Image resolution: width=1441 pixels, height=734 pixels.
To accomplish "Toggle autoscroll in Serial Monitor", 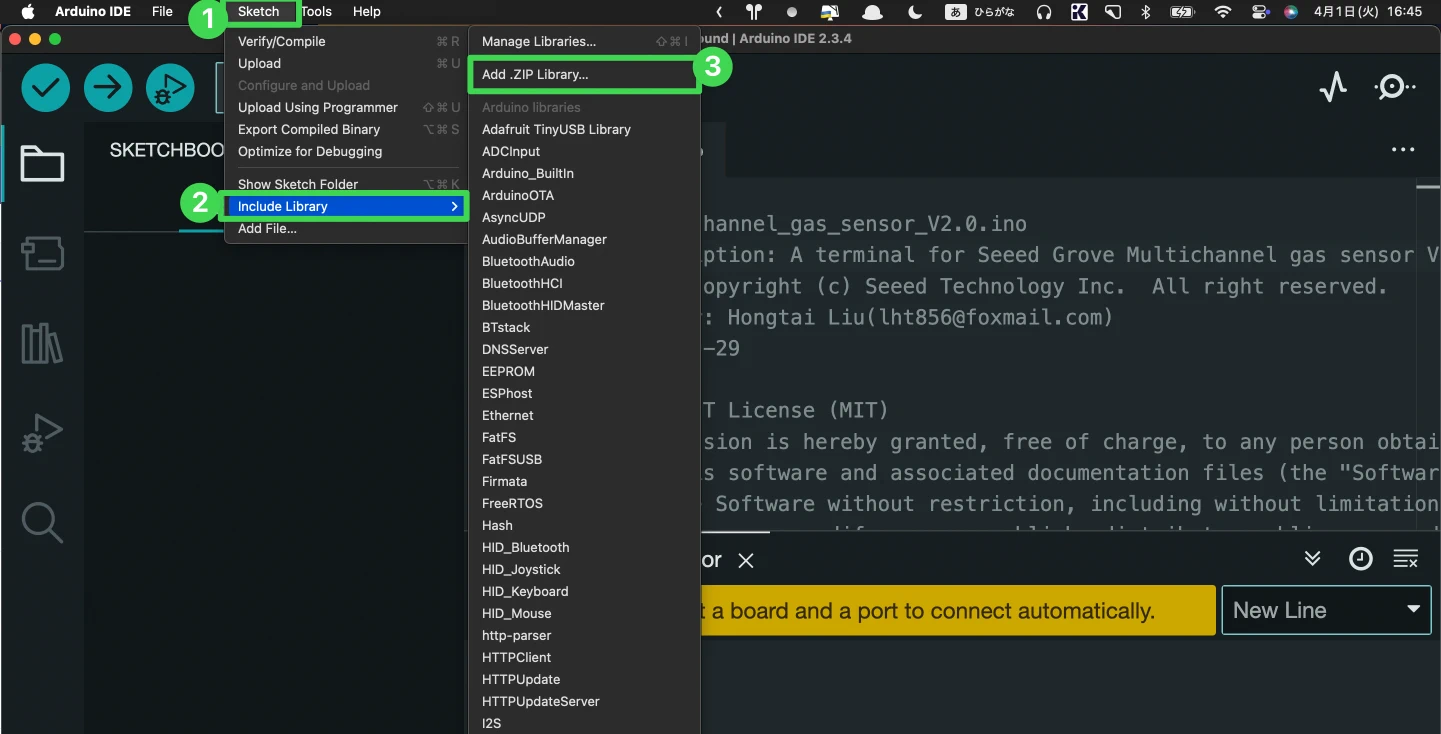I will tap(1313, 559).
